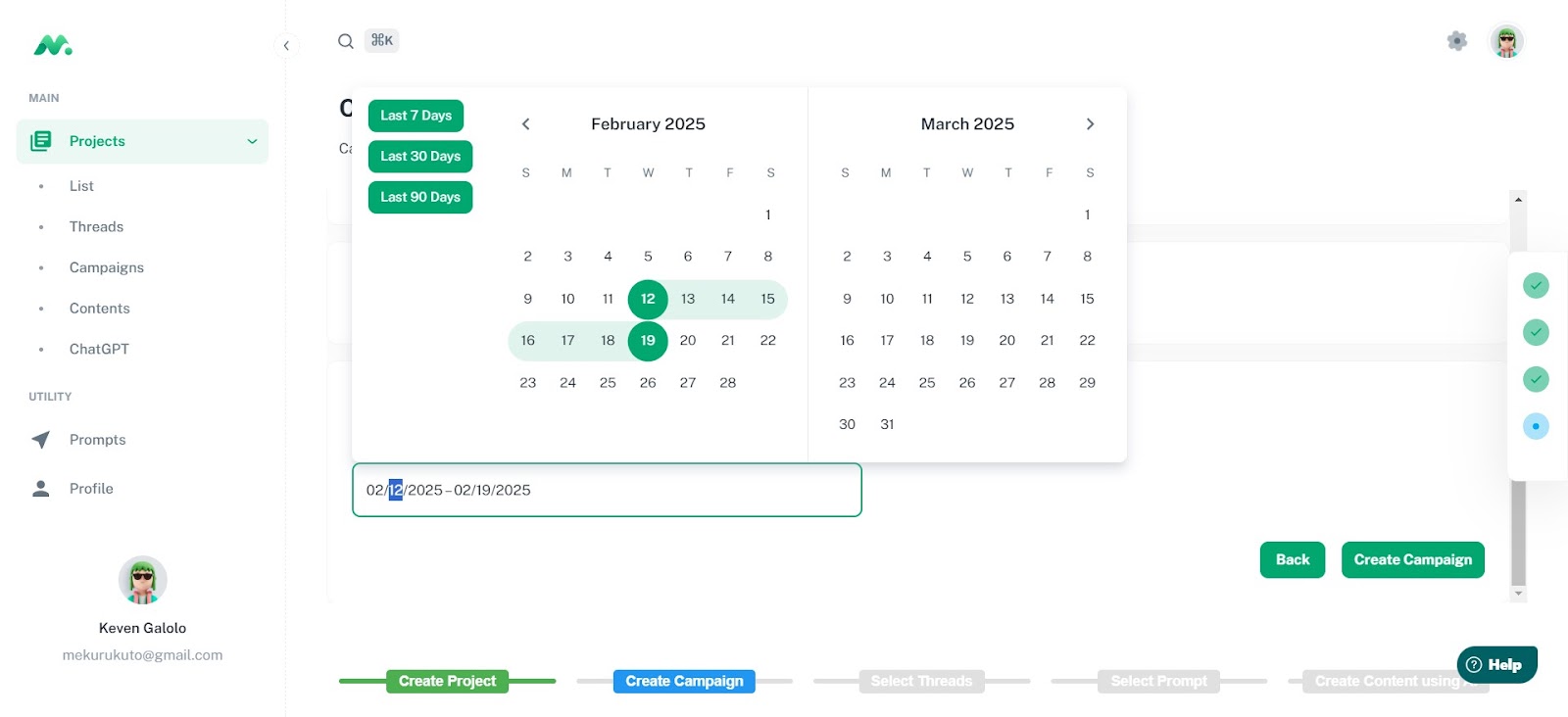Apply the Last 30 Days preset
This screenshot has width=1568, height=717.
coord(420,157)
